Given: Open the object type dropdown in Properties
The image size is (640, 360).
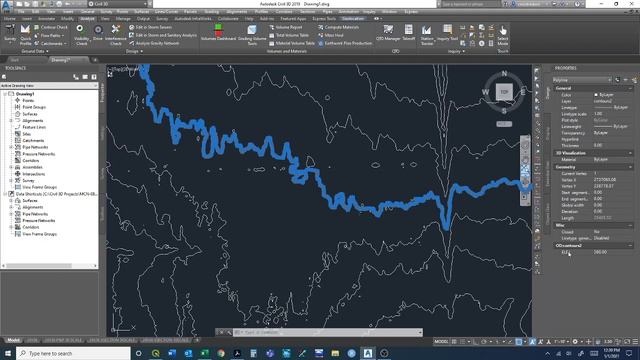Looking at the screenshot, I should coord(582,80).
